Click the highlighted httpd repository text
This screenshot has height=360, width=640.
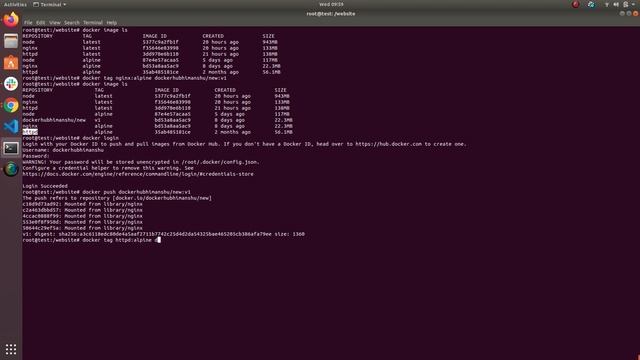(30, 132)
